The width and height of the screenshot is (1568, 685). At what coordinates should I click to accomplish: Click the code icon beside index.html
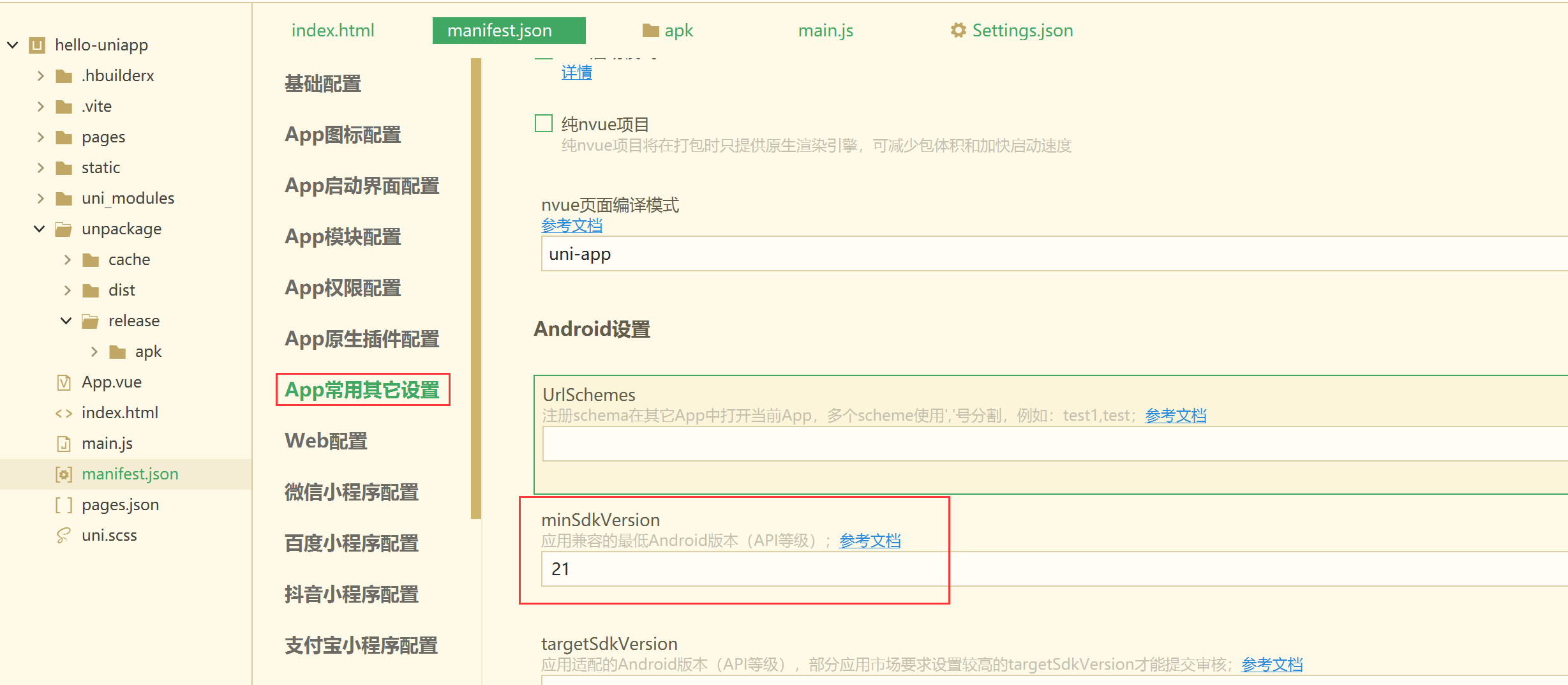(x=63, y=412)
